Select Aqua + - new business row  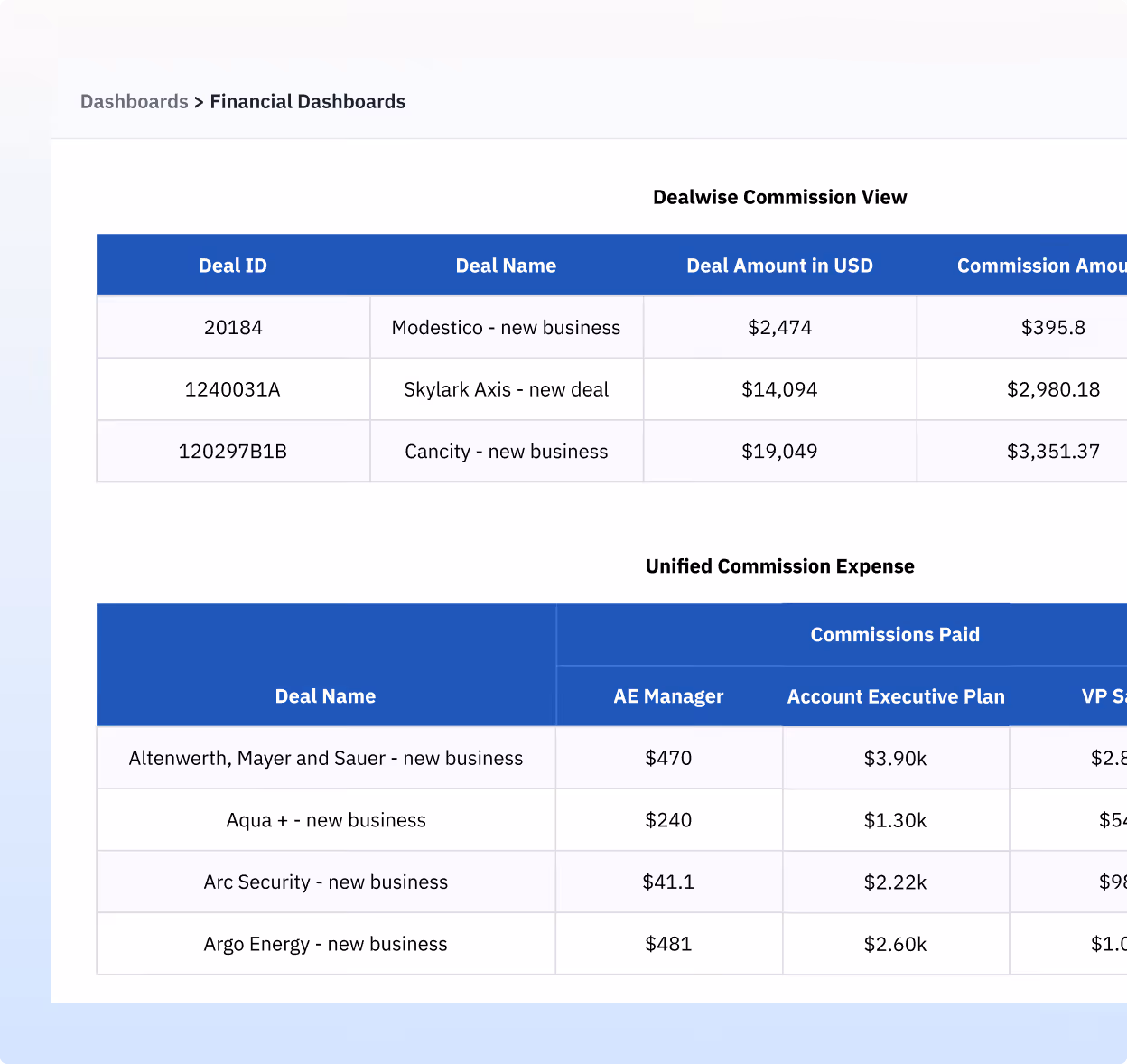[325, 820]
